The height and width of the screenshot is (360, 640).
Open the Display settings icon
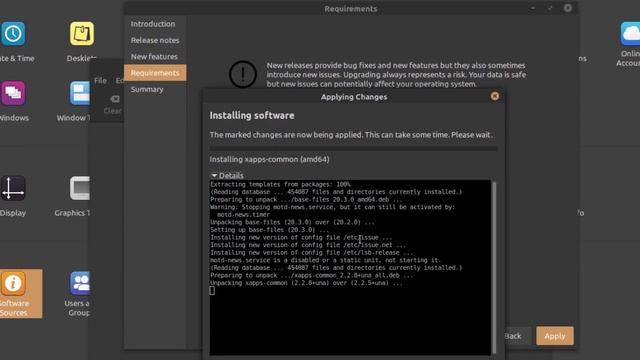(x=13, y=188)
